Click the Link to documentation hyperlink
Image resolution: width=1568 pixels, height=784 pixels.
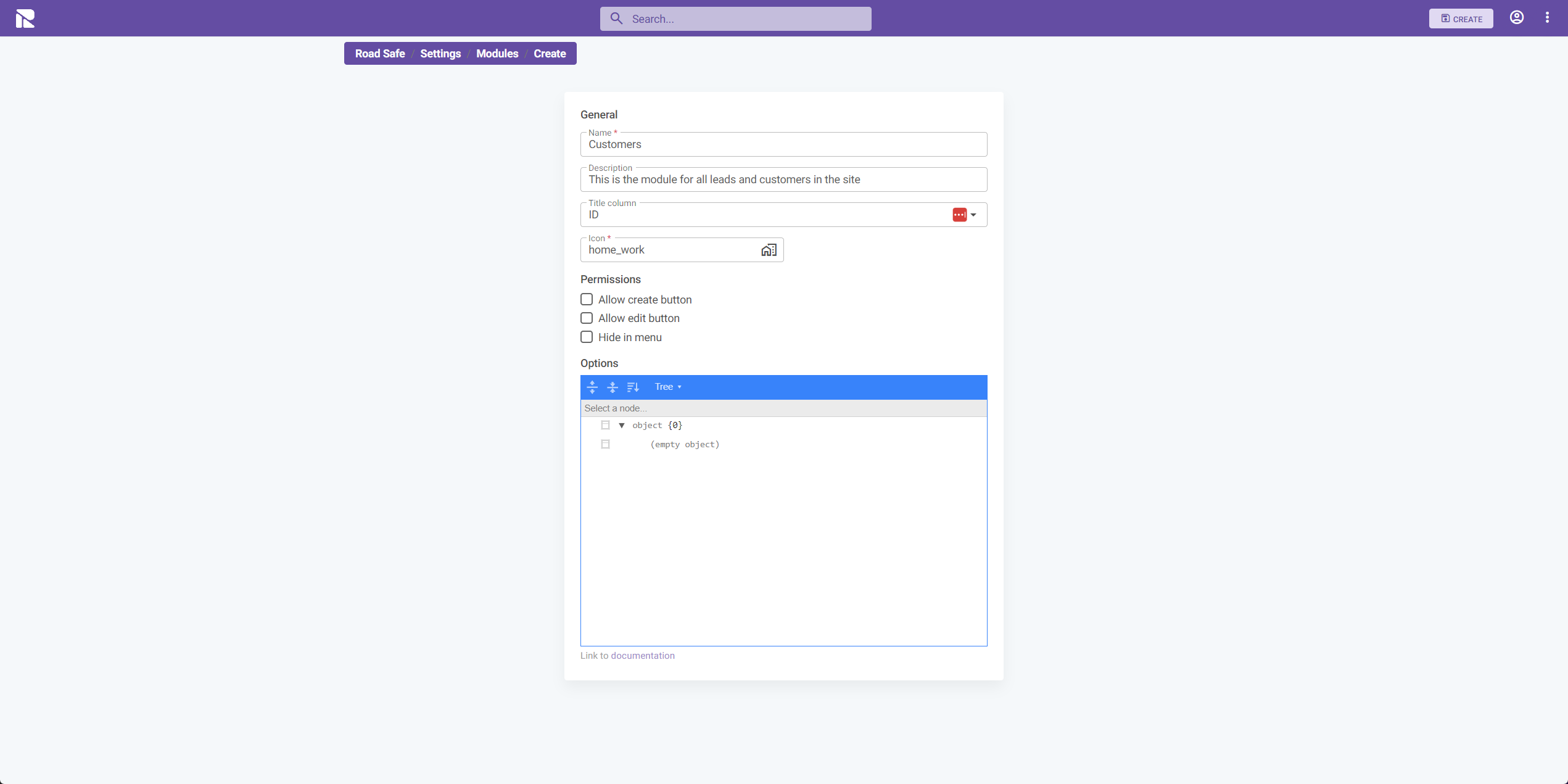627,655
